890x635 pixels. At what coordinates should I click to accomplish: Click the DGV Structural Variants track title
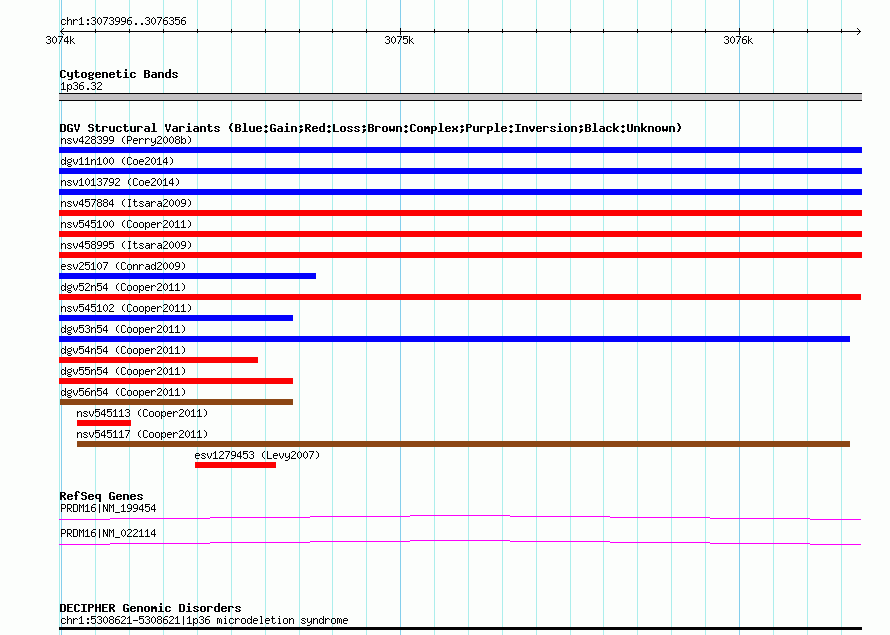[371, 128]
